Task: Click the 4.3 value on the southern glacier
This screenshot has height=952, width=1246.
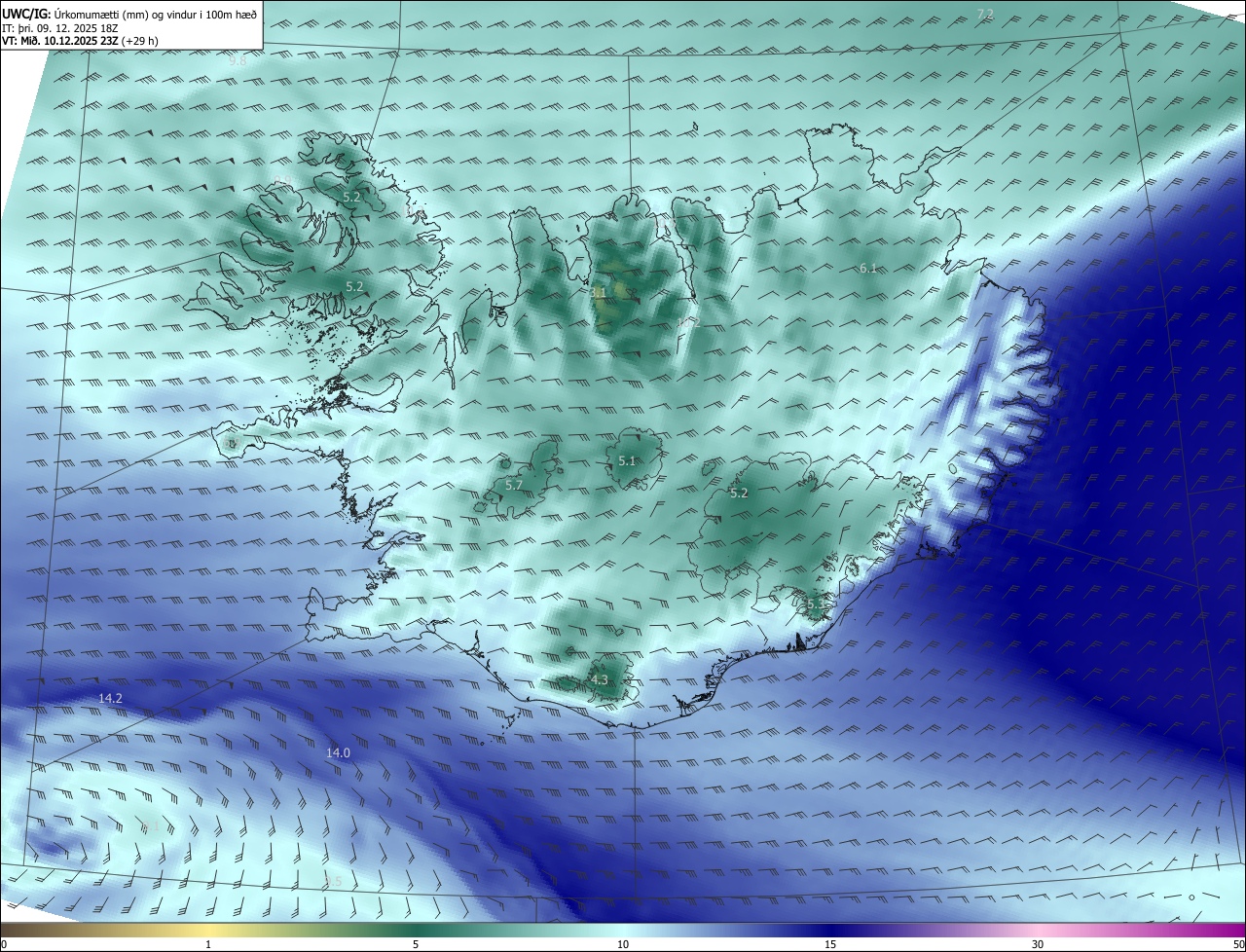Action: (599, 680)
